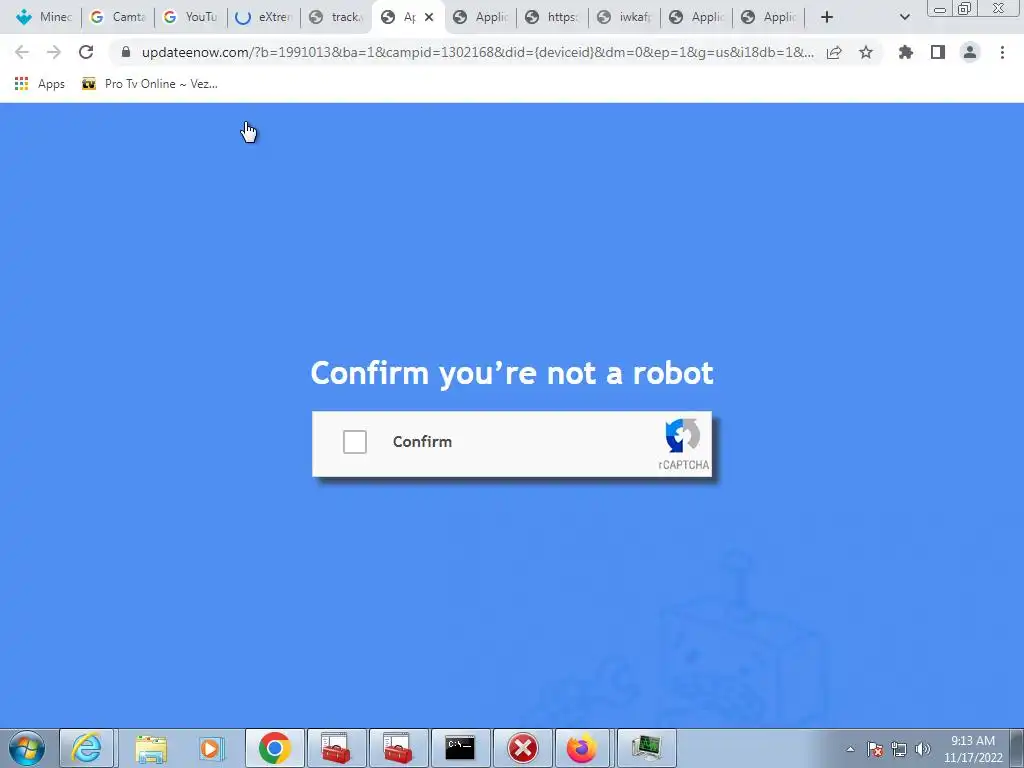Open Firefox from the taskbar
This screenshot has height=768, width=1024.
tap(581, 748)
